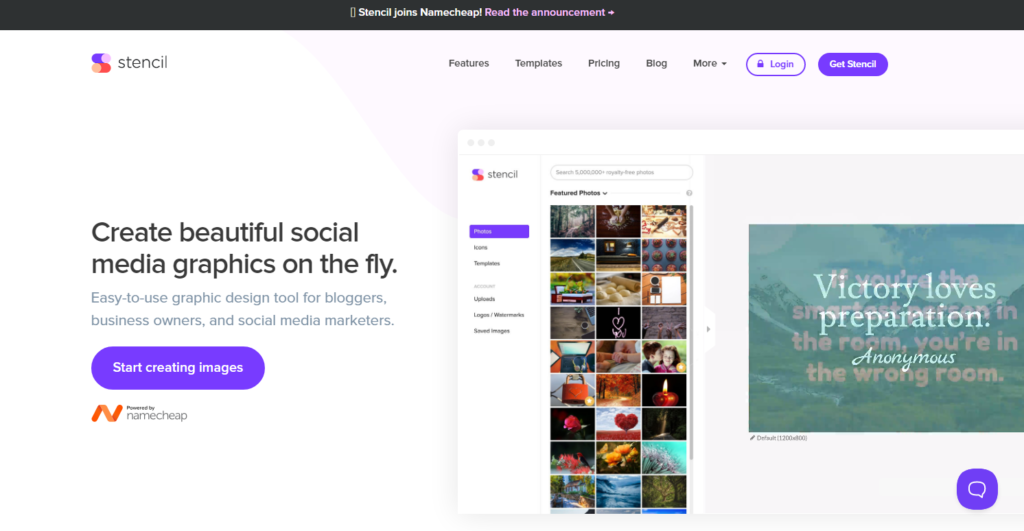This screenshot has height=531, width=1024.
Task: Collapse the photo panel using the arrow handle
Action: (708, 329)
